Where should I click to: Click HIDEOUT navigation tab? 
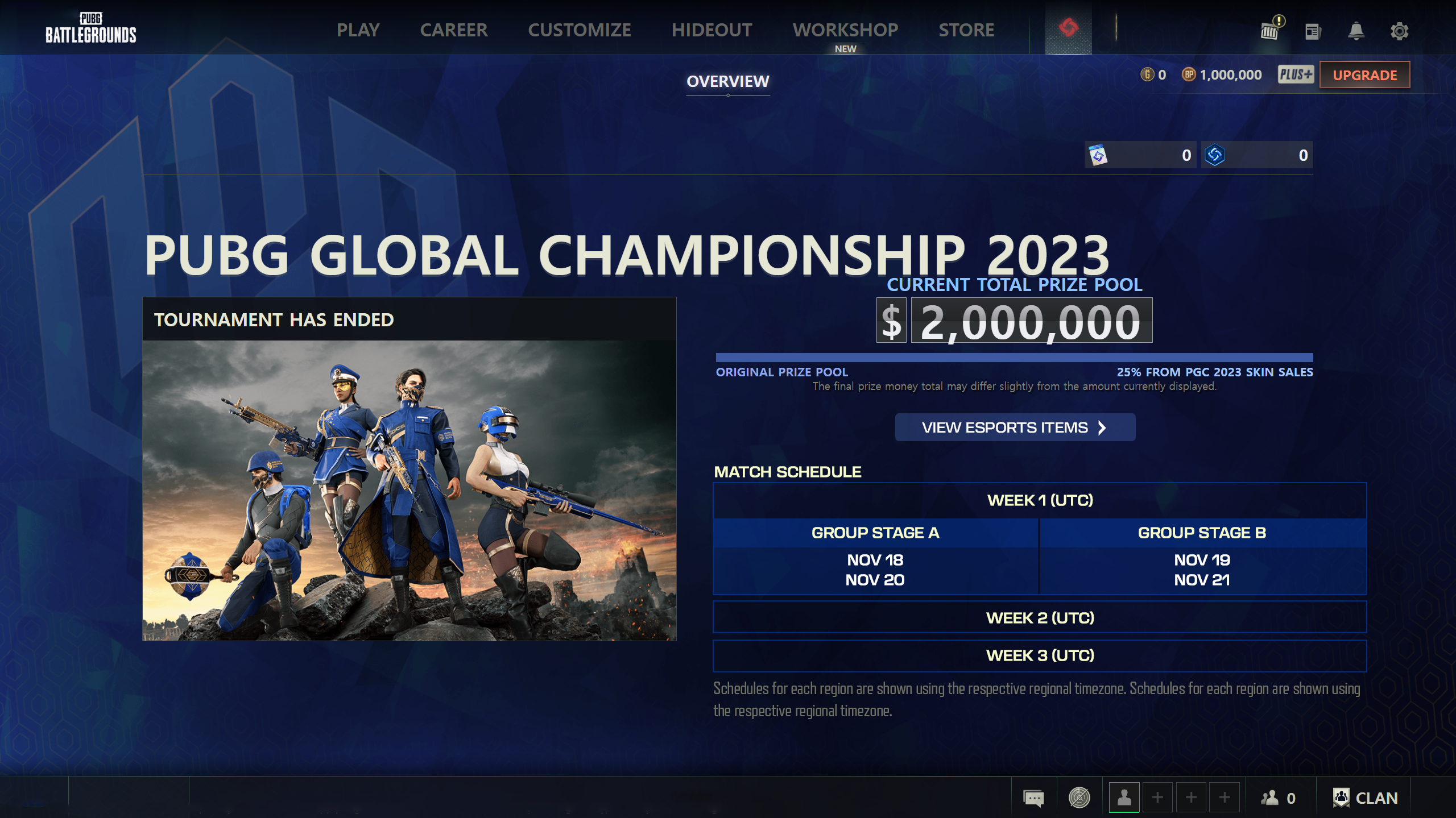click(711, 29)
